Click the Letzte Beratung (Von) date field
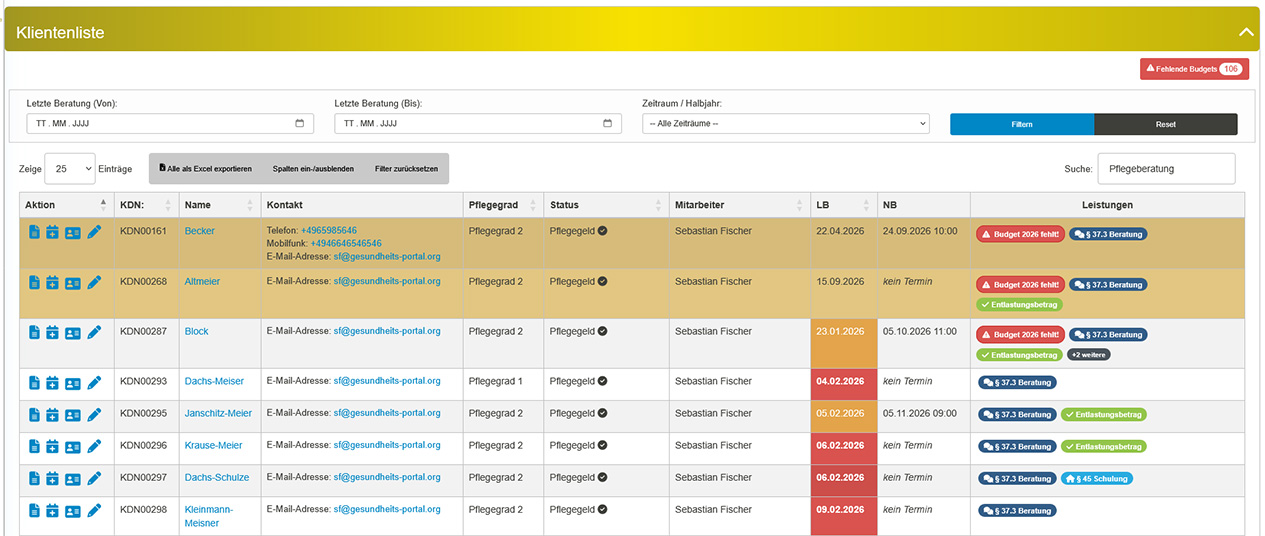The width and height of the screenshot is (1265, 536). click(170, 124)
